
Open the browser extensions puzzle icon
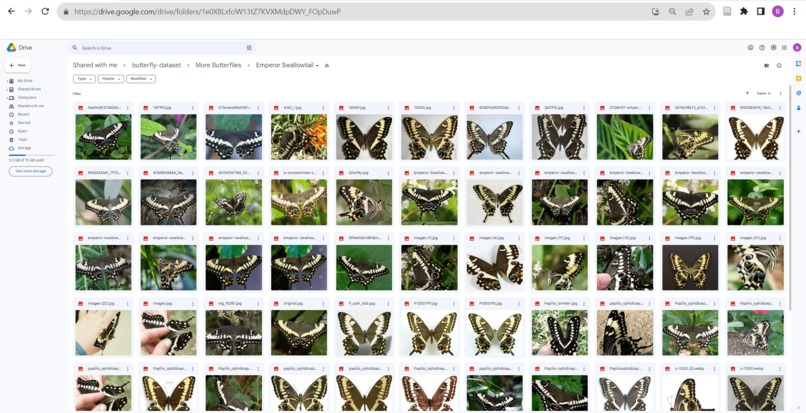click(x=743, y=11)
